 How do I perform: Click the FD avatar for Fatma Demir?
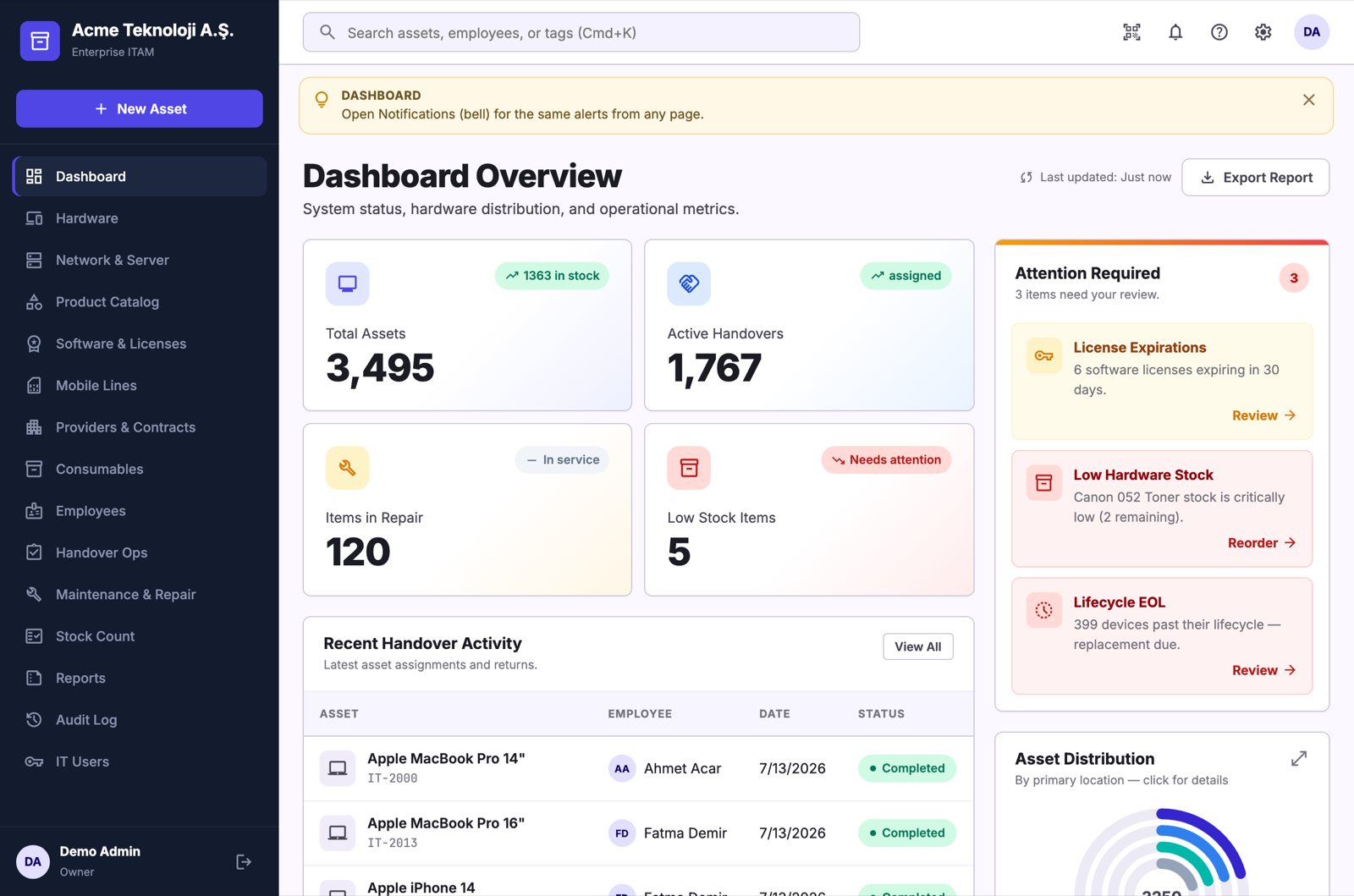click(x=622, y=833)
